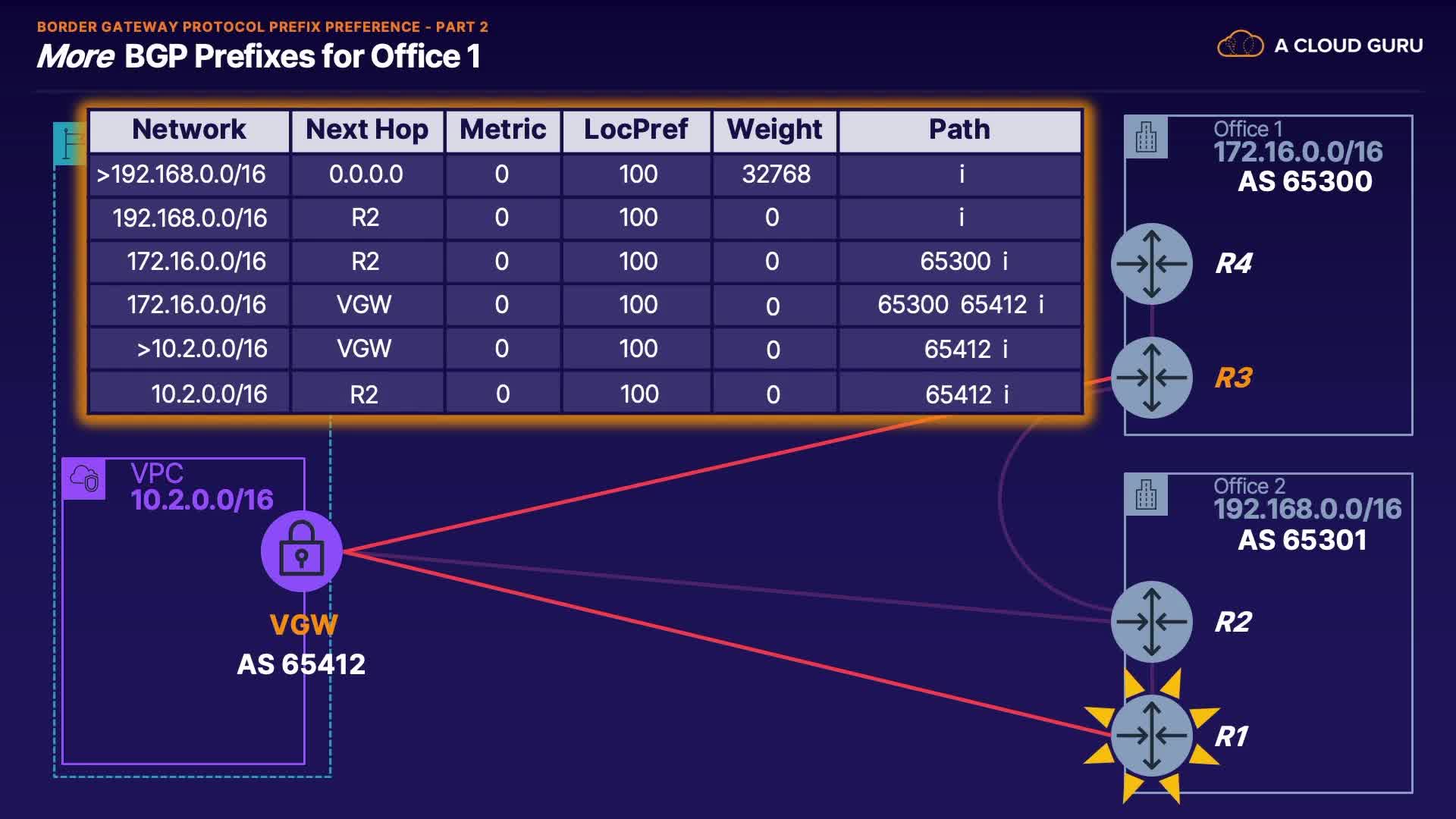
Task: Click the Network column header
Action: 189,130
